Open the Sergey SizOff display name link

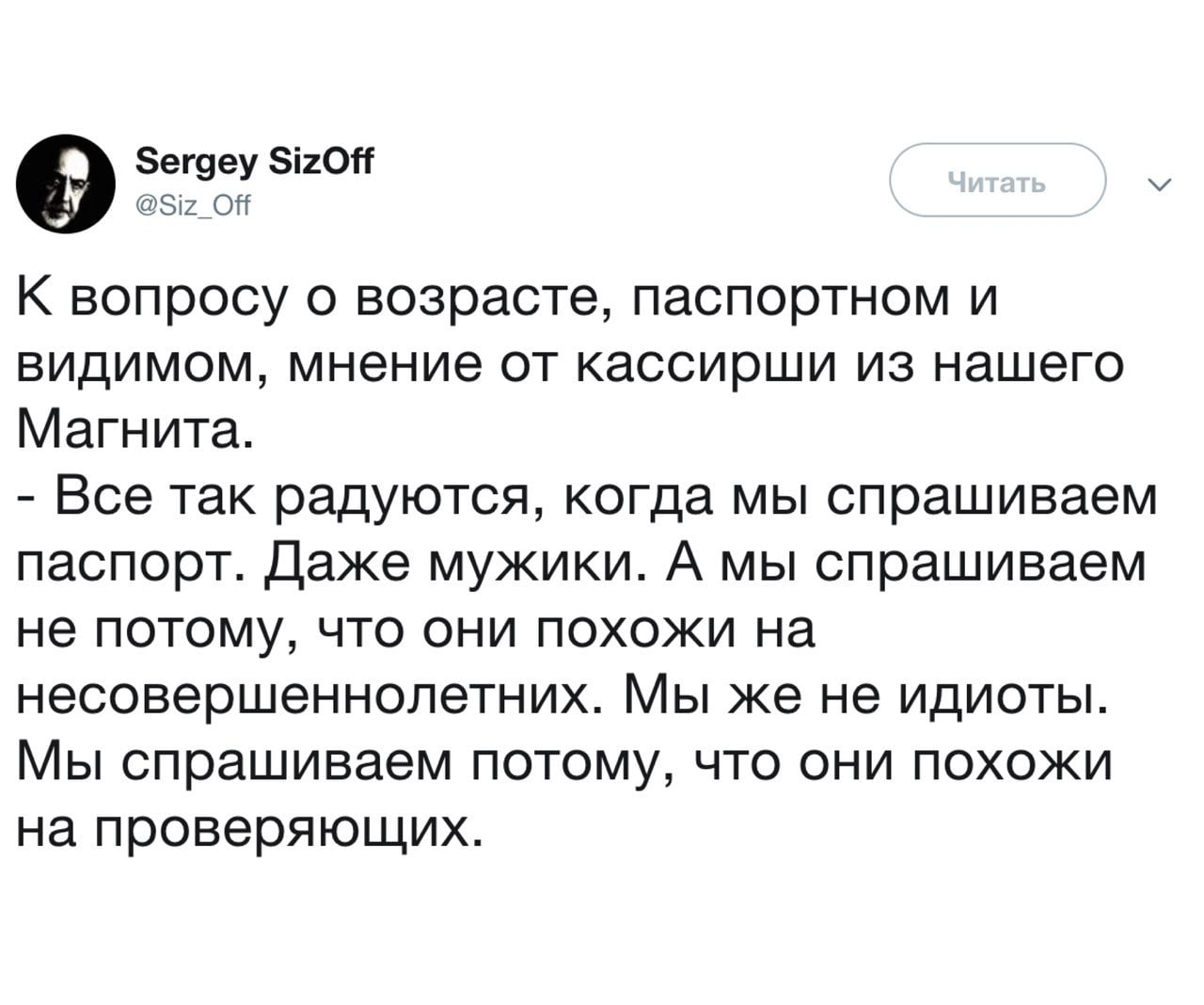(x=254, y=164)
